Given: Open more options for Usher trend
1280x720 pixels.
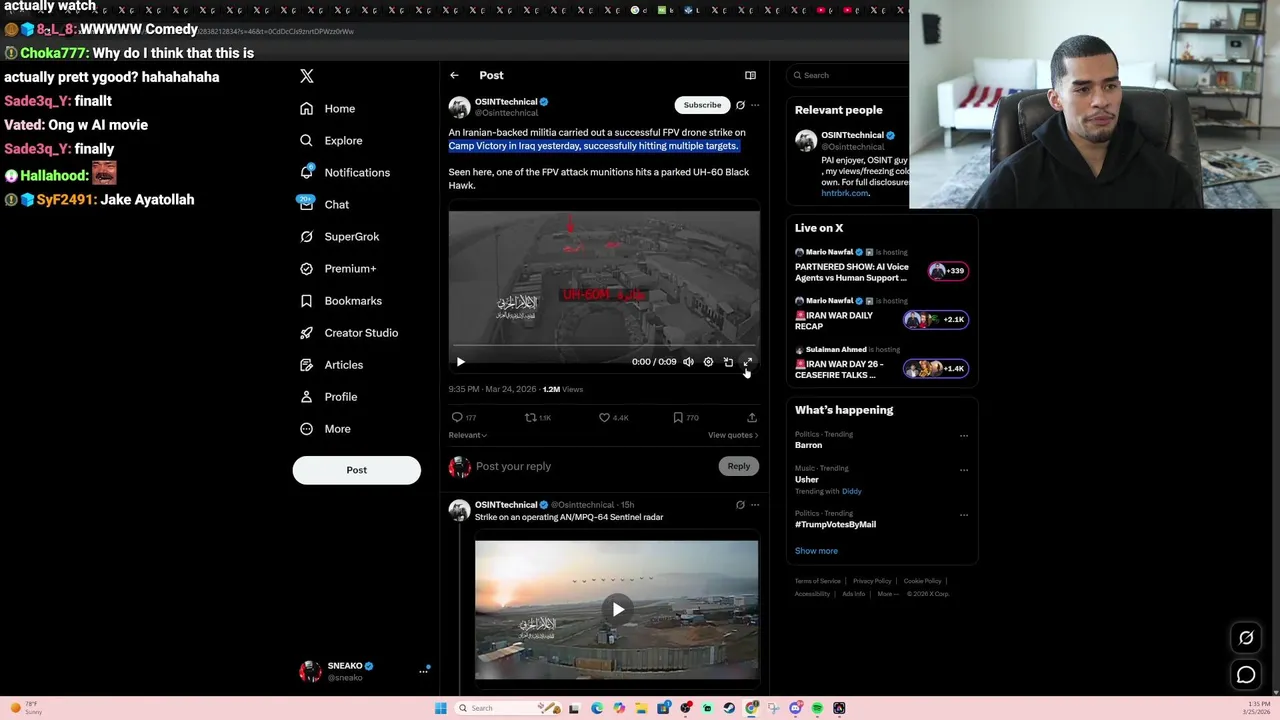Looking at the screenshot, I should pos(964,470).
